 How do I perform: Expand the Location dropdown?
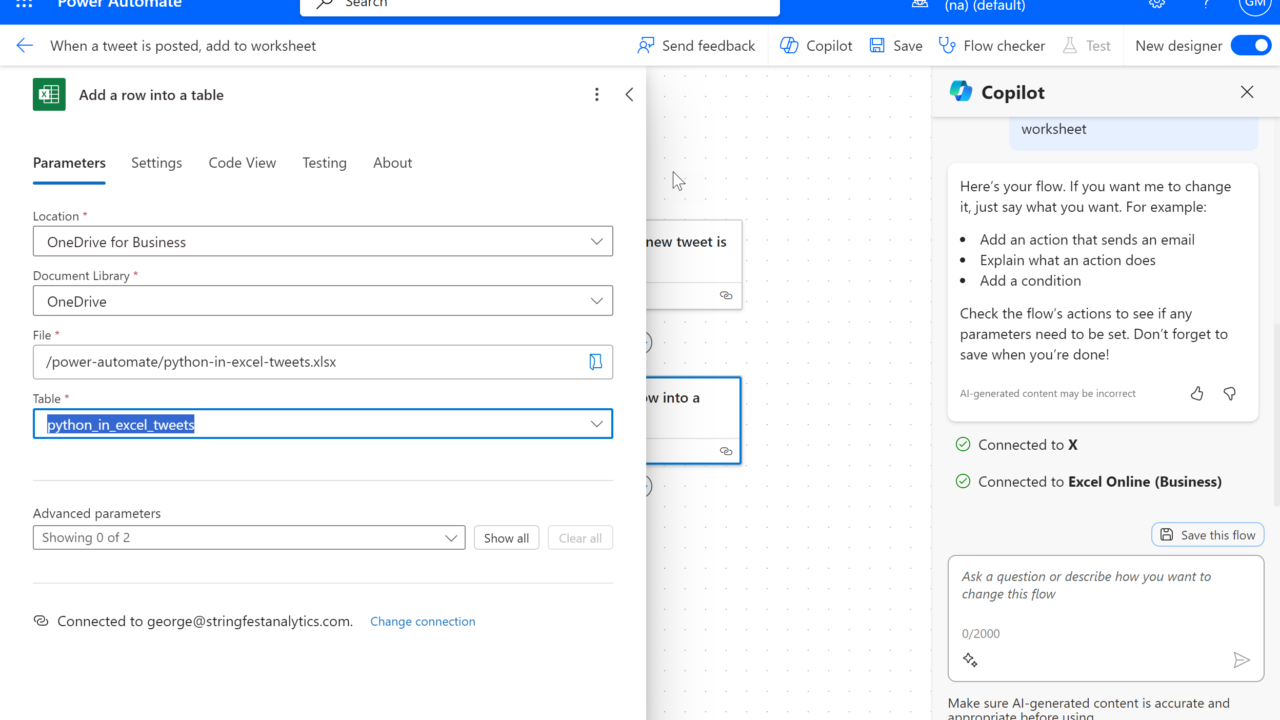pyautogui.click(x=596, y=242)
